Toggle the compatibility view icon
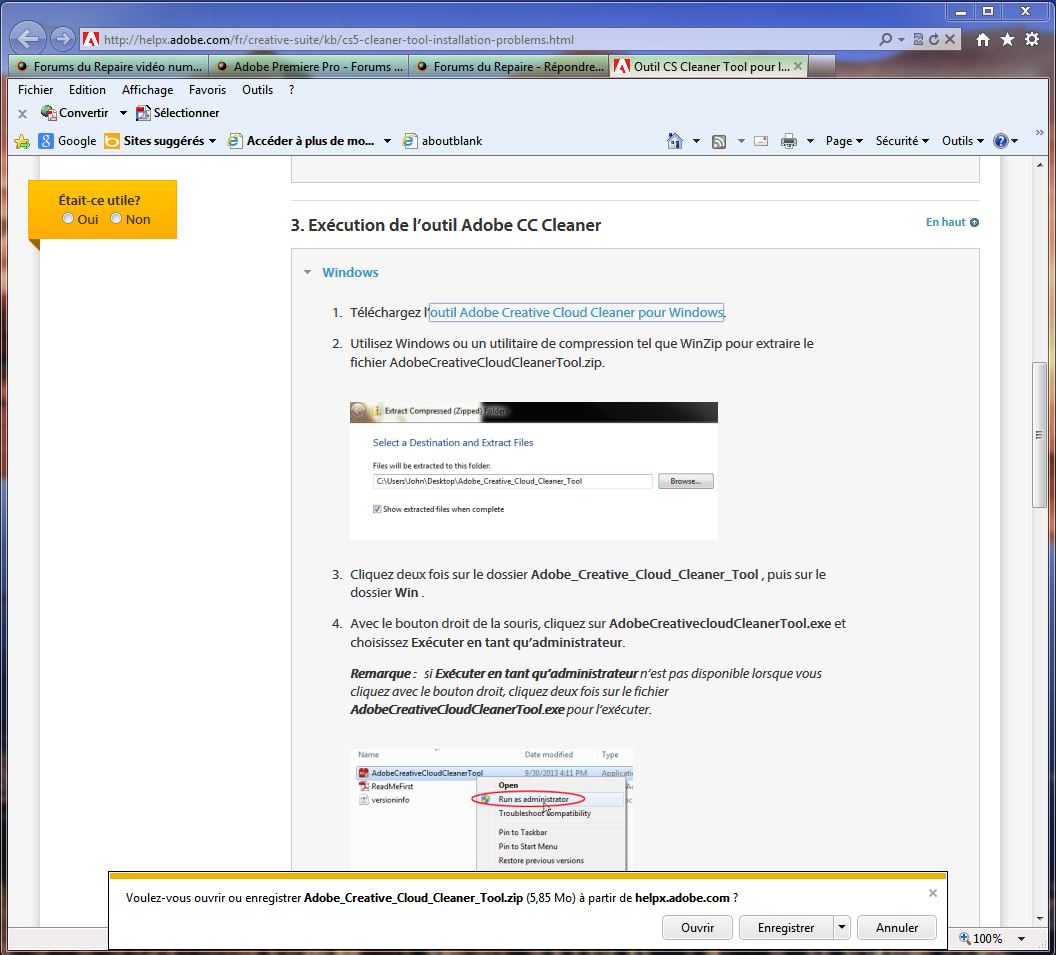Image resolution: width=1056 pixels, height=955 pixels. pyautogui.click(x=918, y=39)
